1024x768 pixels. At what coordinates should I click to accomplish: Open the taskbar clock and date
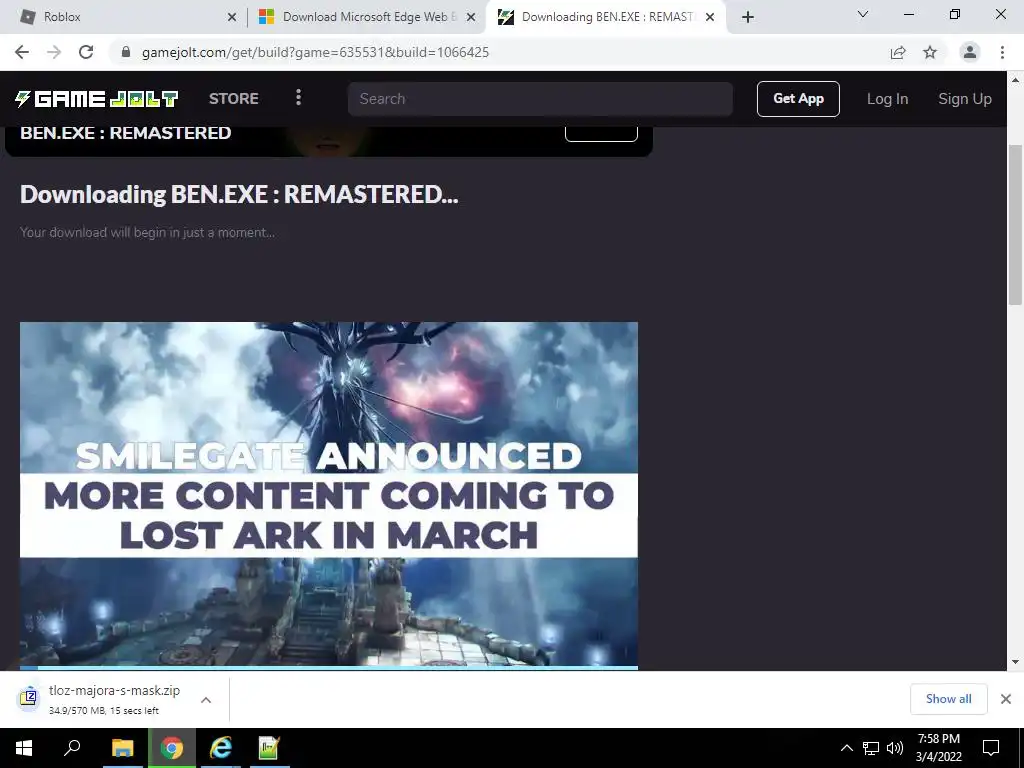[x=938, y=748]
